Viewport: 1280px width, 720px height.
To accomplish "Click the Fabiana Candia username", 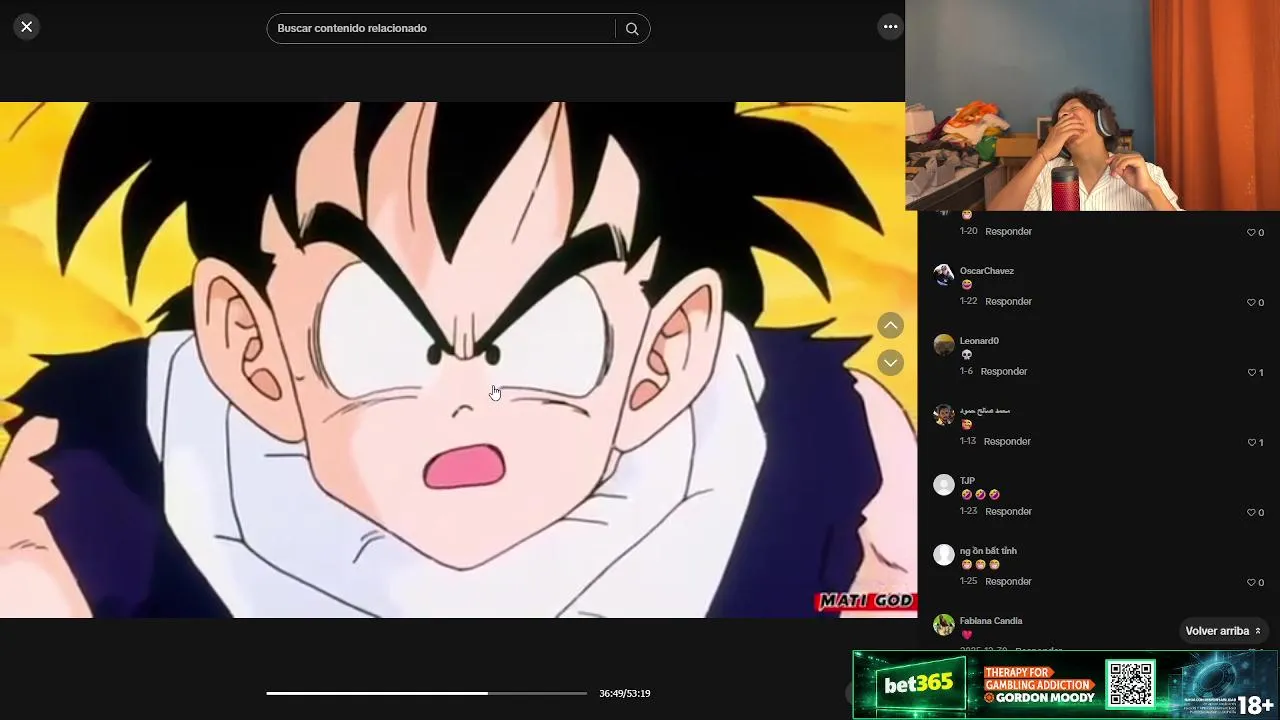I will coord(991,621).
